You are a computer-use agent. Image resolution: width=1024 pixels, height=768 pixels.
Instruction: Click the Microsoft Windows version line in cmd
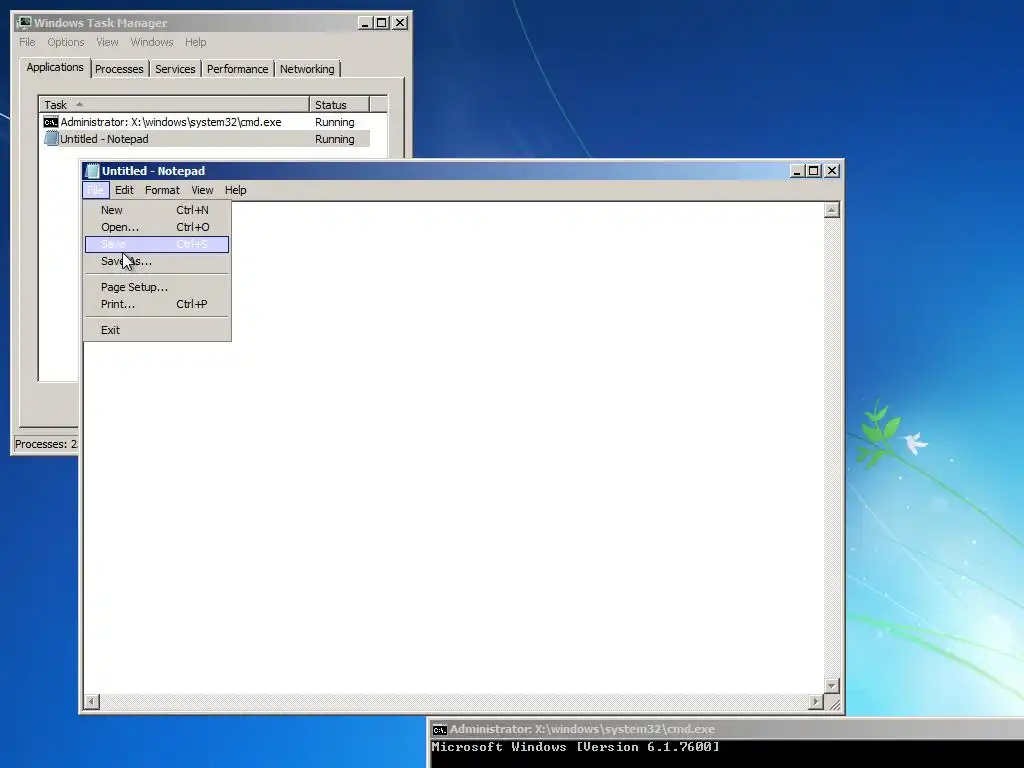click(x=575, y=747)
